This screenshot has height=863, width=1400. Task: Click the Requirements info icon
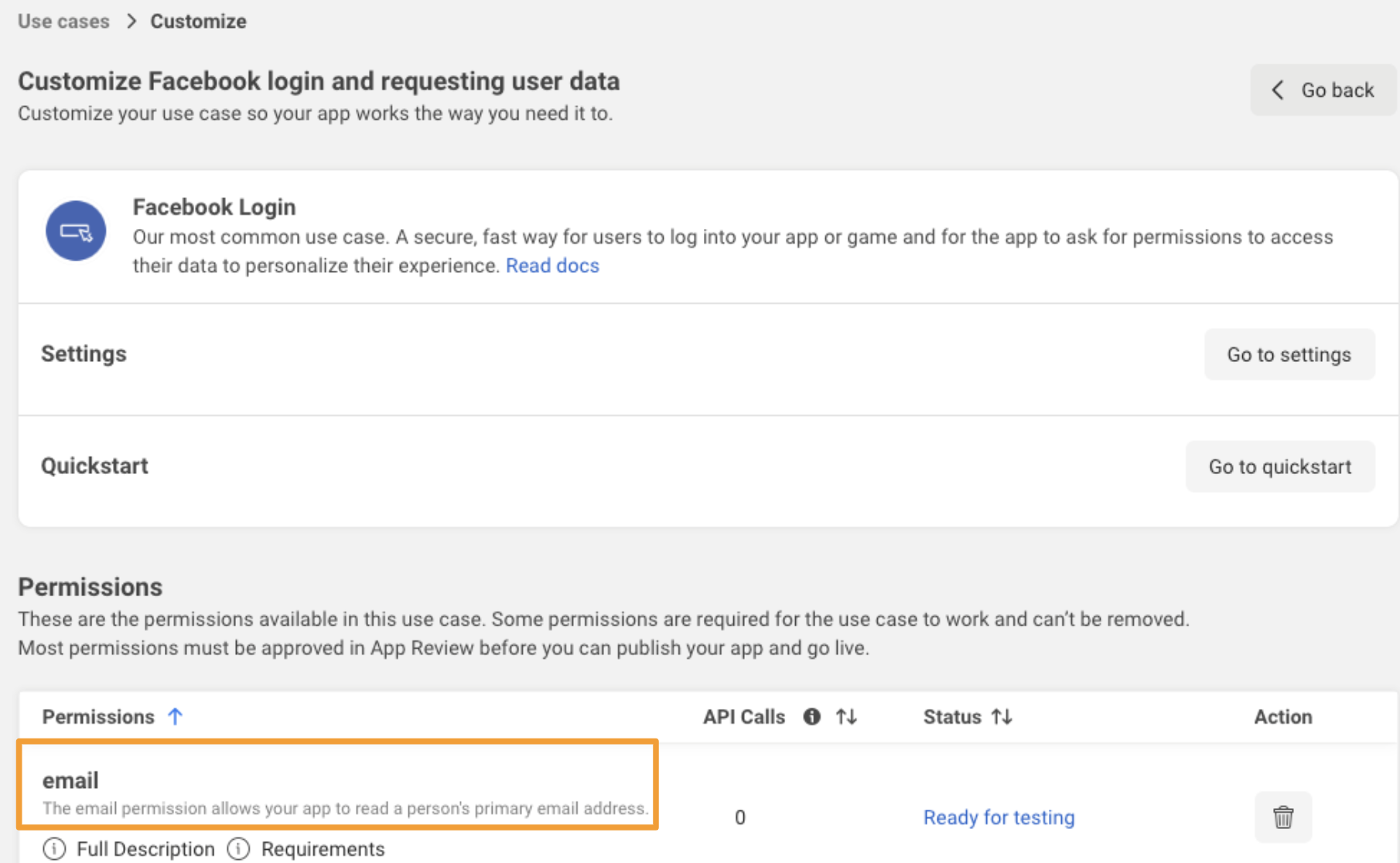click(238, 849)
